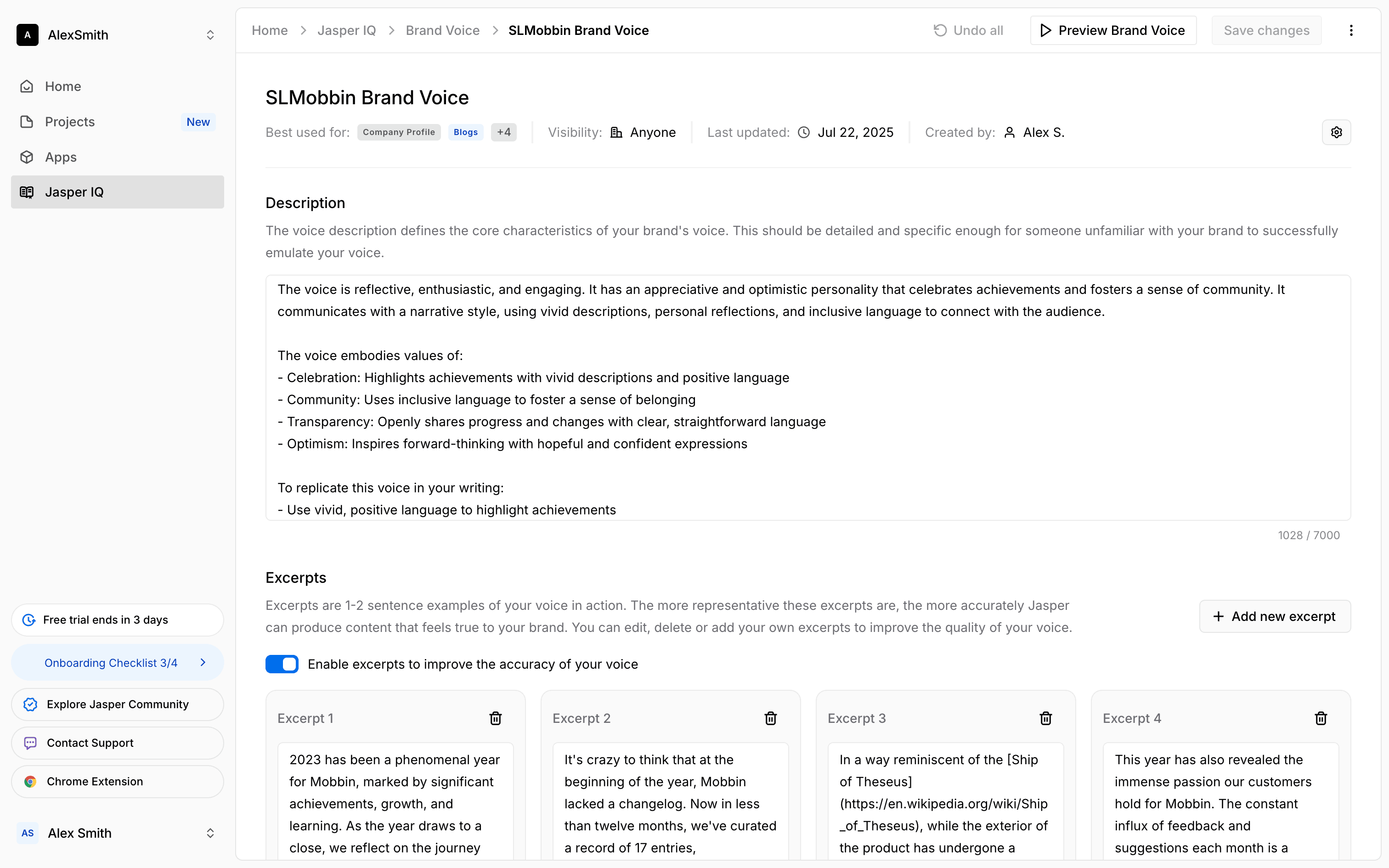Click Preview Brand Voice button
Viewport: 1389px width, 868px height.
coord(1113,30)
